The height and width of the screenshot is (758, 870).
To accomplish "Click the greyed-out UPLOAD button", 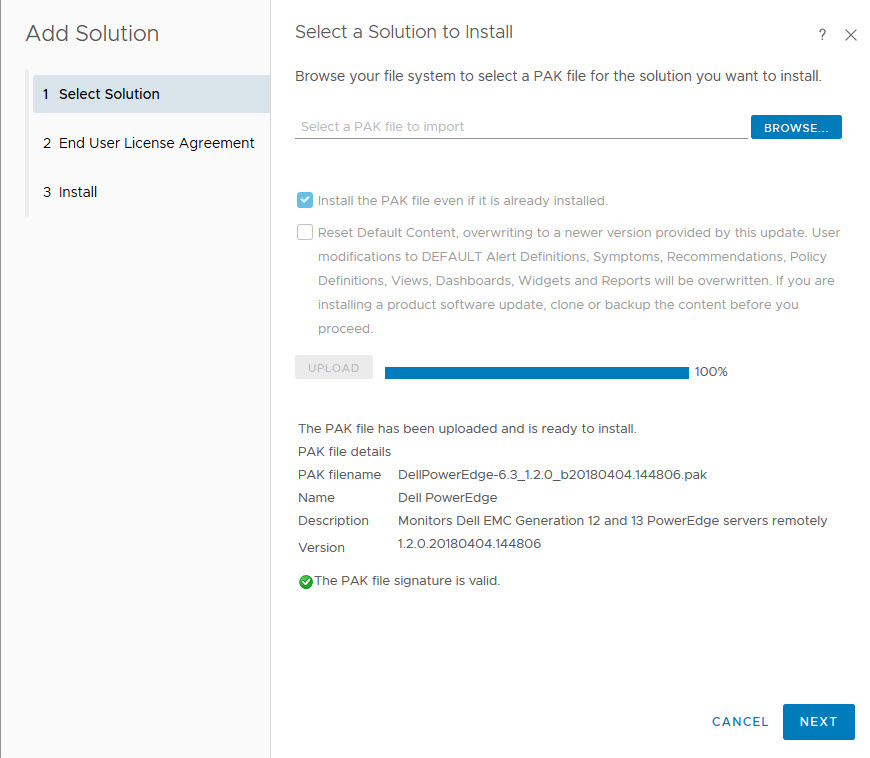I will [333, 368].
